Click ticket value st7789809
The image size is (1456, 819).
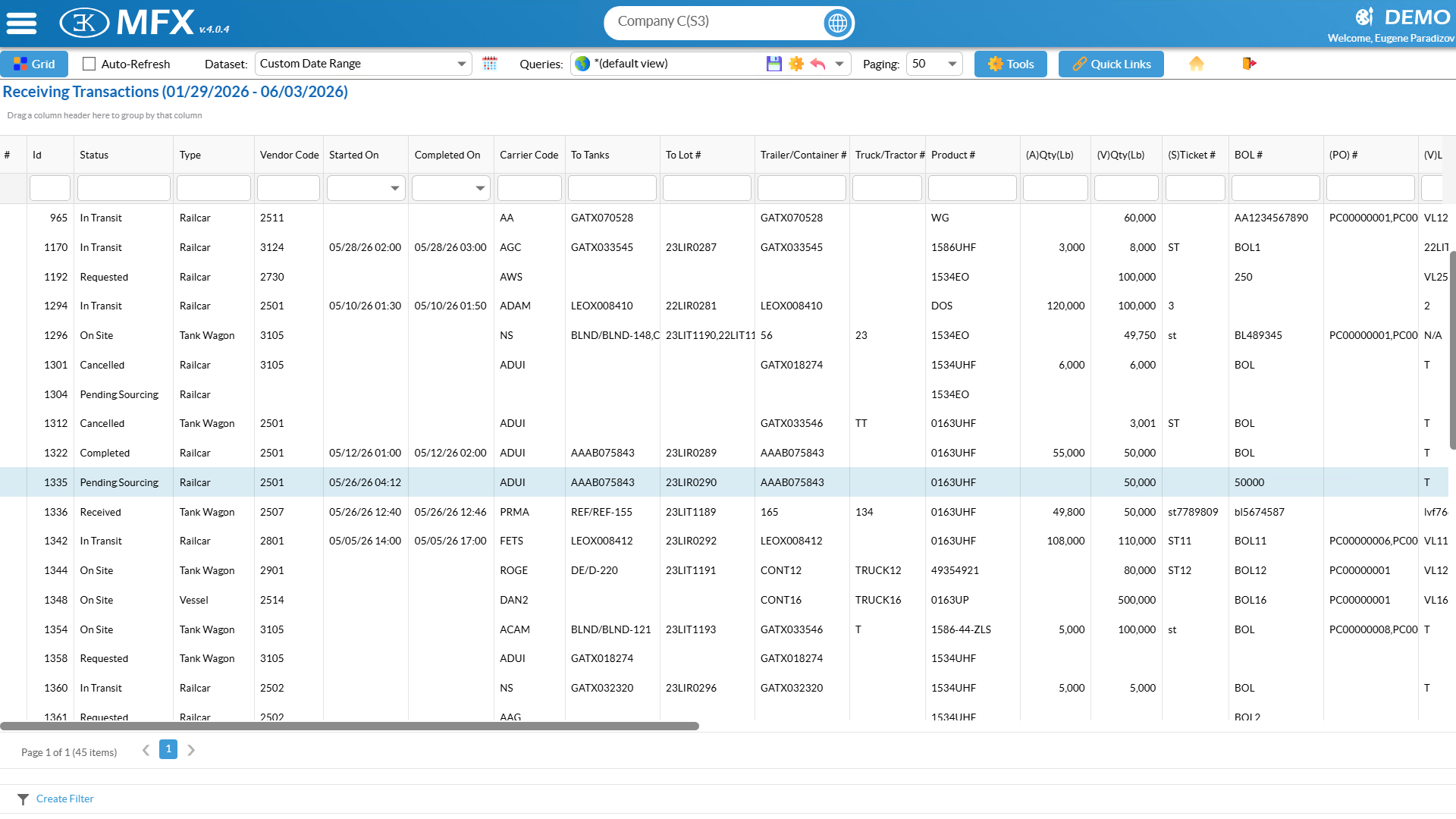click(x=1193, y=512)
